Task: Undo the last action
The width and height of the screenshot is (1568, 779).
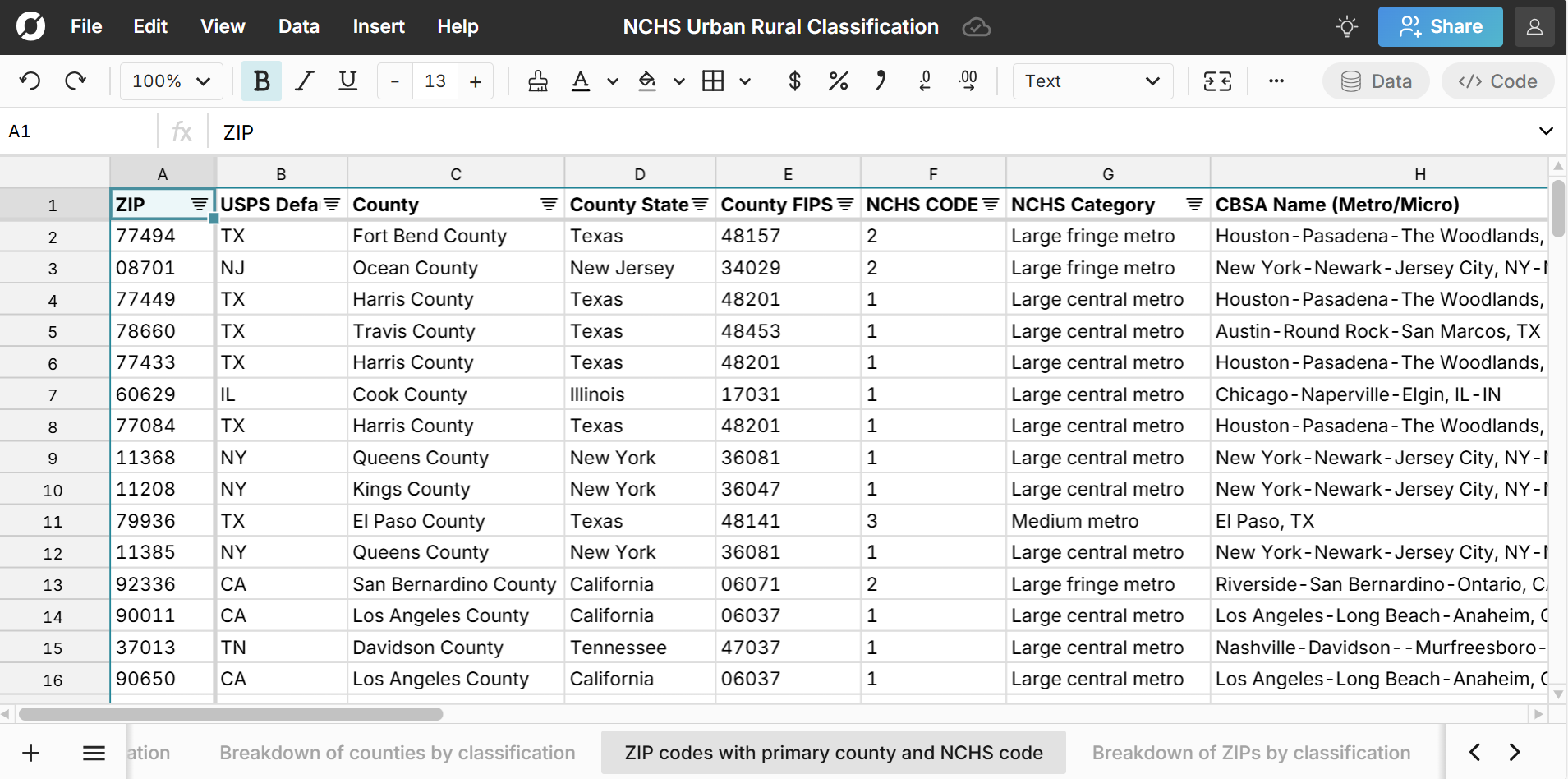Action: click(x=30, y=81)
